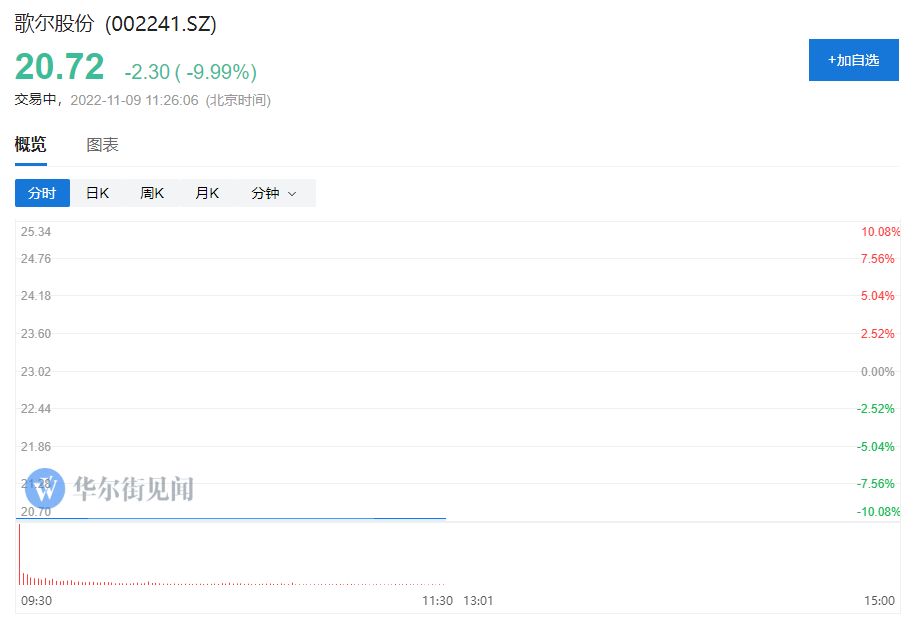Click the timestamp 2022-11-09 11:26:06
Screen dimensions: 918x621
[x=135, y=100]
